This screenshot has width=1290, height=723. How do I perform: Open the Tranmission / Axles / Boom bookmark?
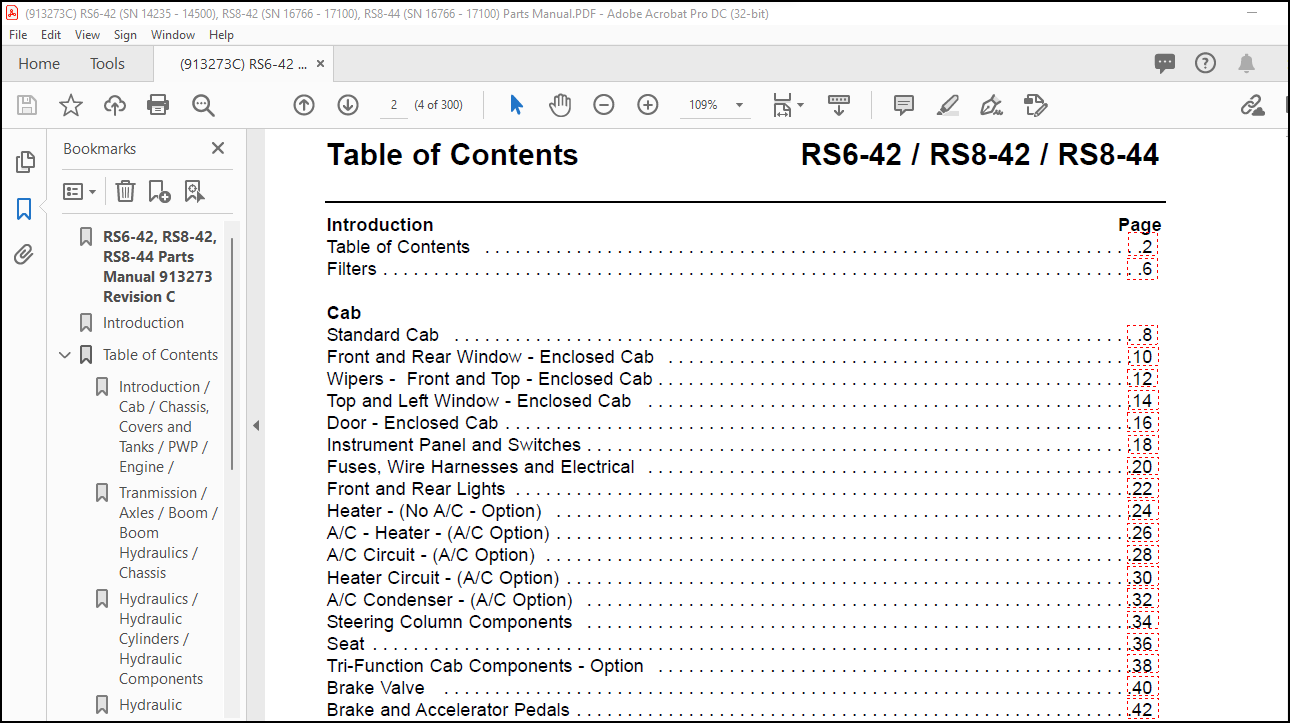pos(168,533)
